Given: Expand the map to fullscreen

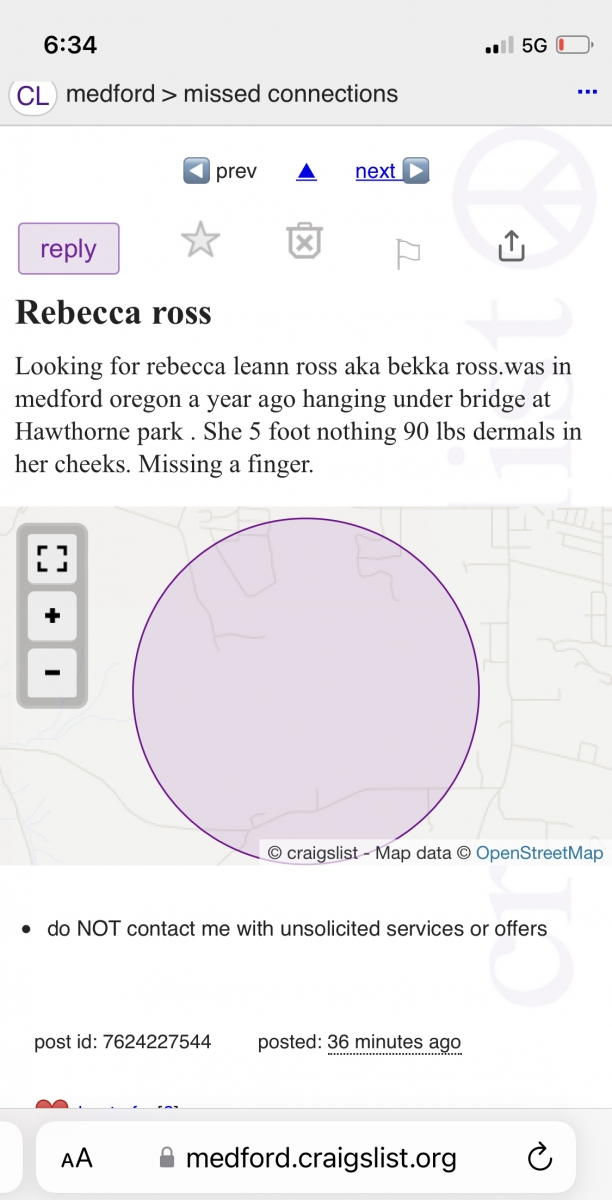Looking at the screenshot, I should coord(52,558).
